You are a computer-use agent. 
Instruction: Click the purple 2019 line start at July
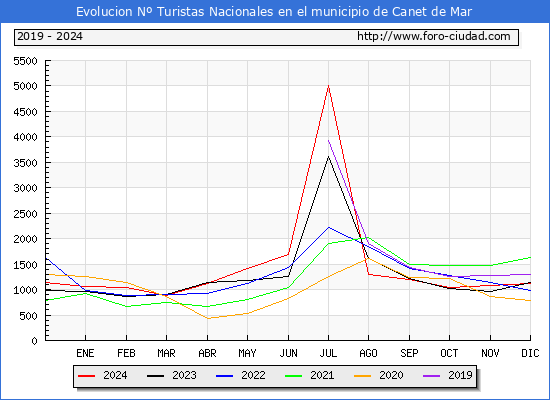[x=328, y=140]
